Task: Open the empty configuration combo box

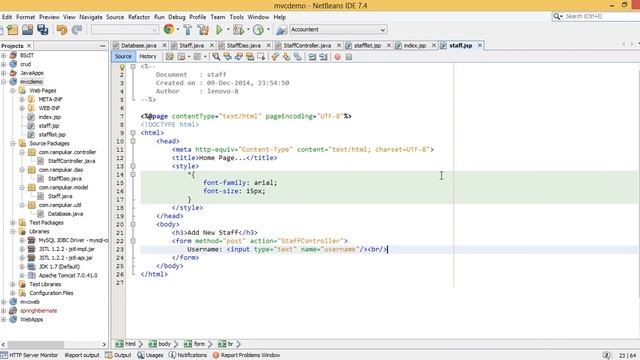Action: tap(125, 30)
